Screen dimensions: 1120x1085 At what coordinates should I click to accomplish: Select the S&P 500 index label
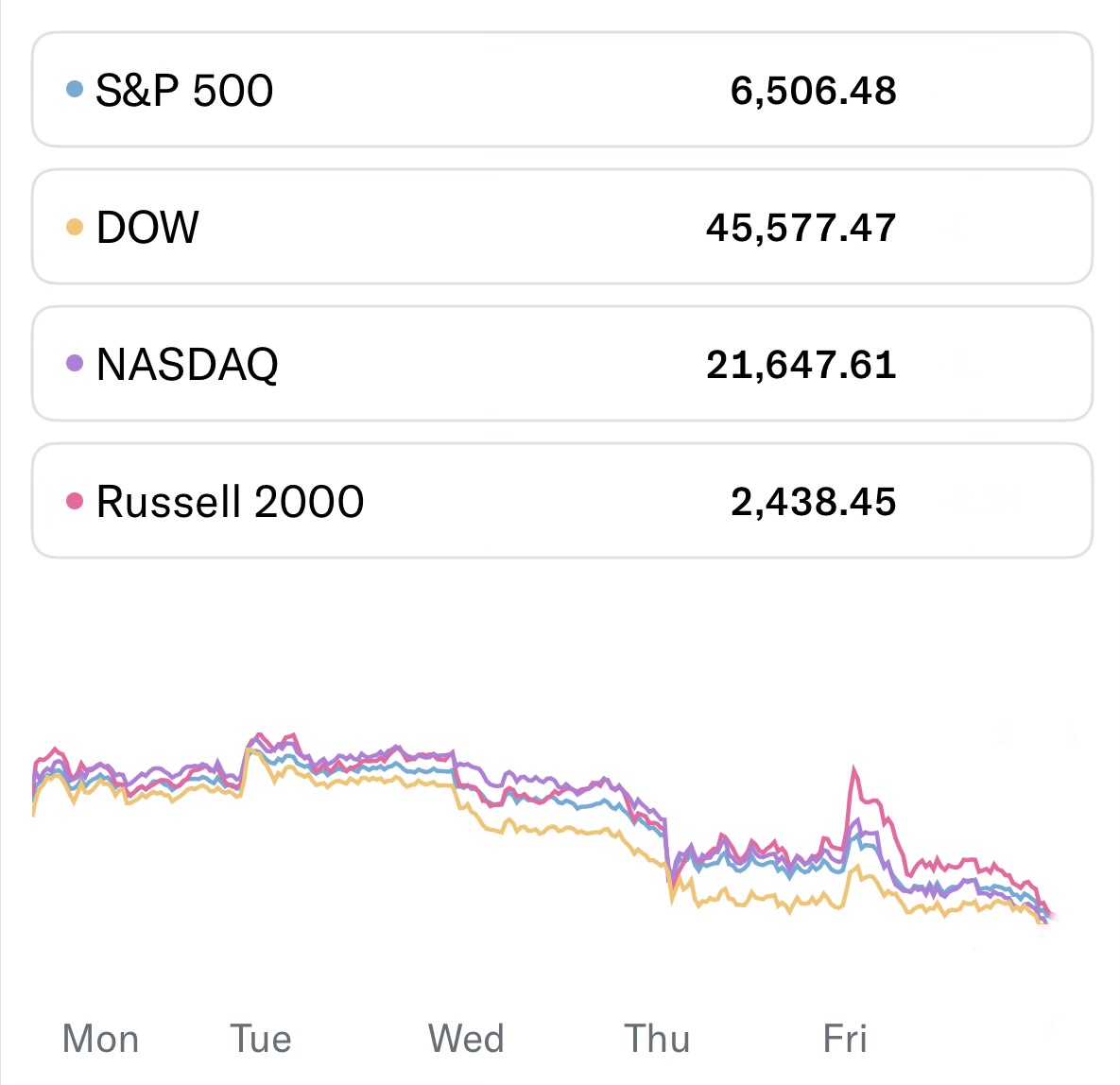click(x=184, y=91)
